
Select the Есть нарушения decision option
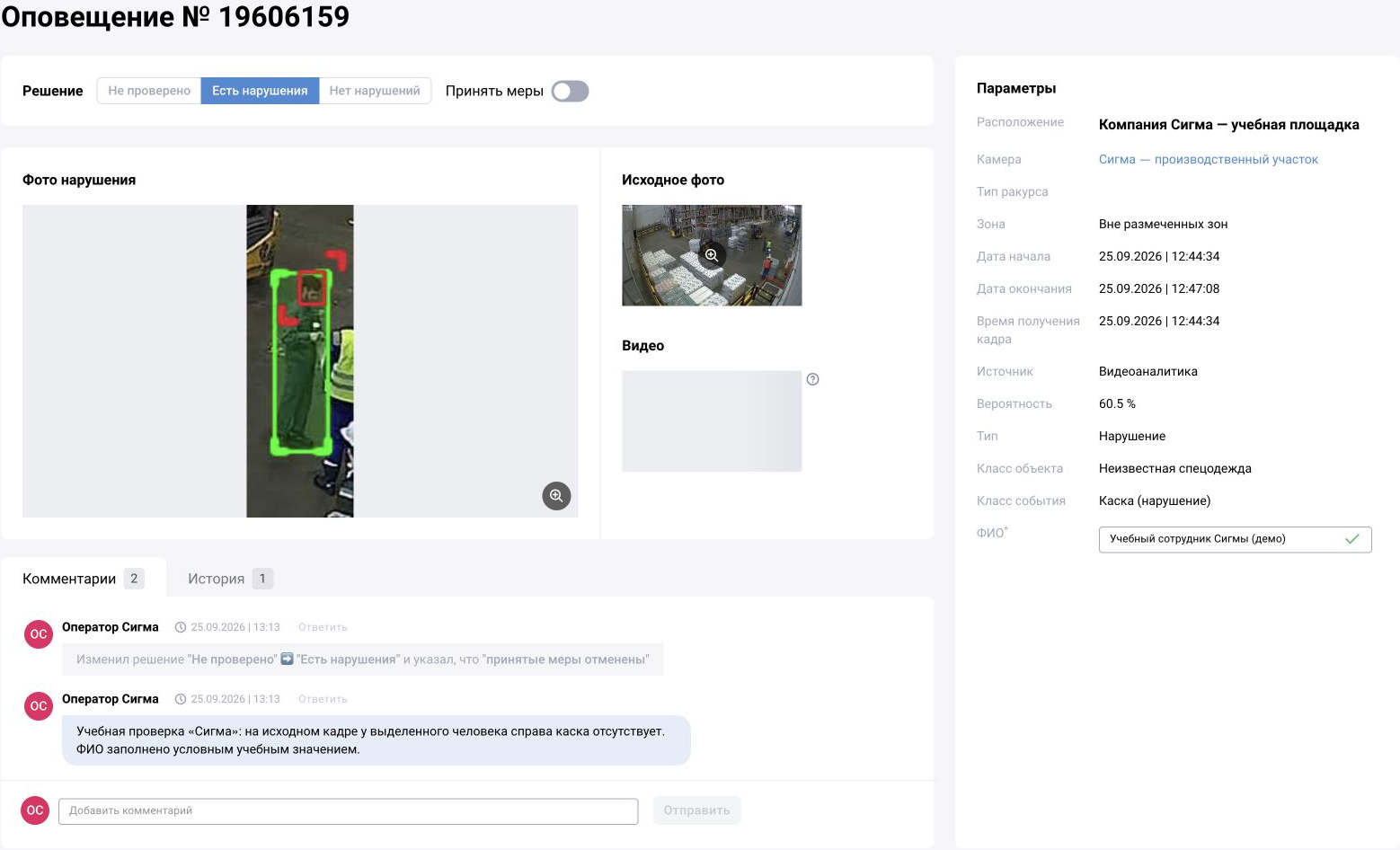coord(260,91)
